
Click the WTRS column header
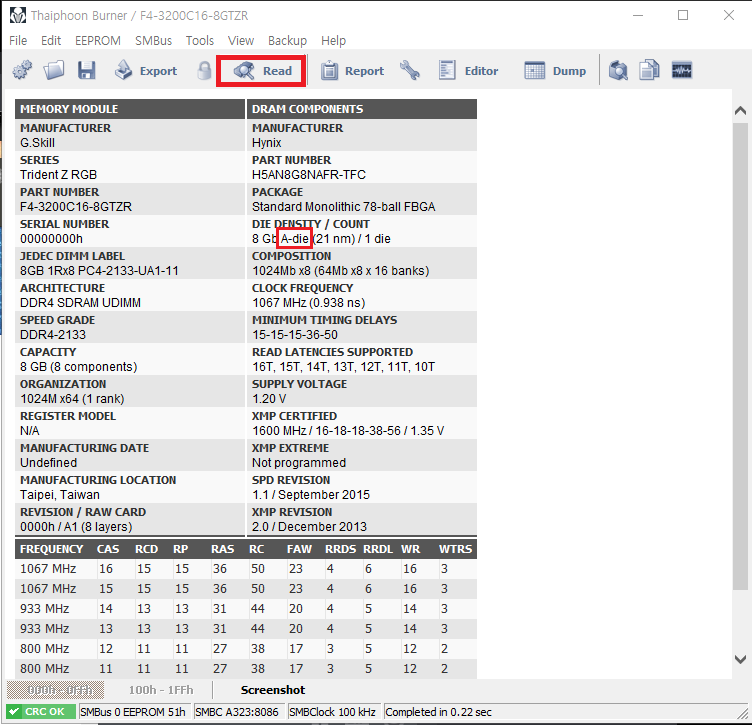[456, 549]
